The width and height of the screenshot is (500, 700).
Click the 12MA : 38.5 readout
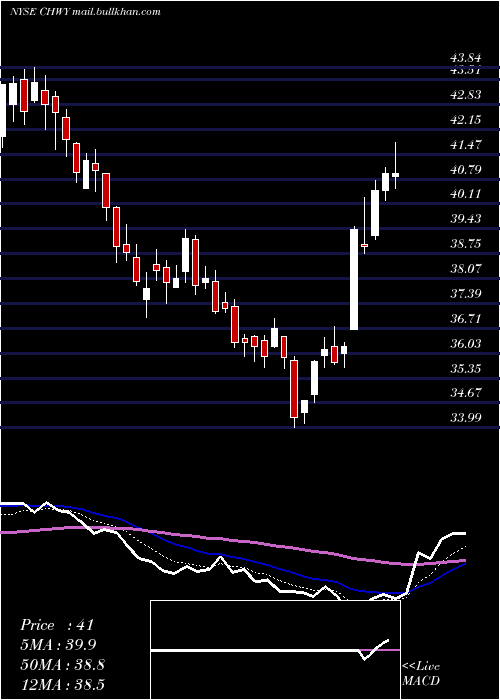pos(62,684)
